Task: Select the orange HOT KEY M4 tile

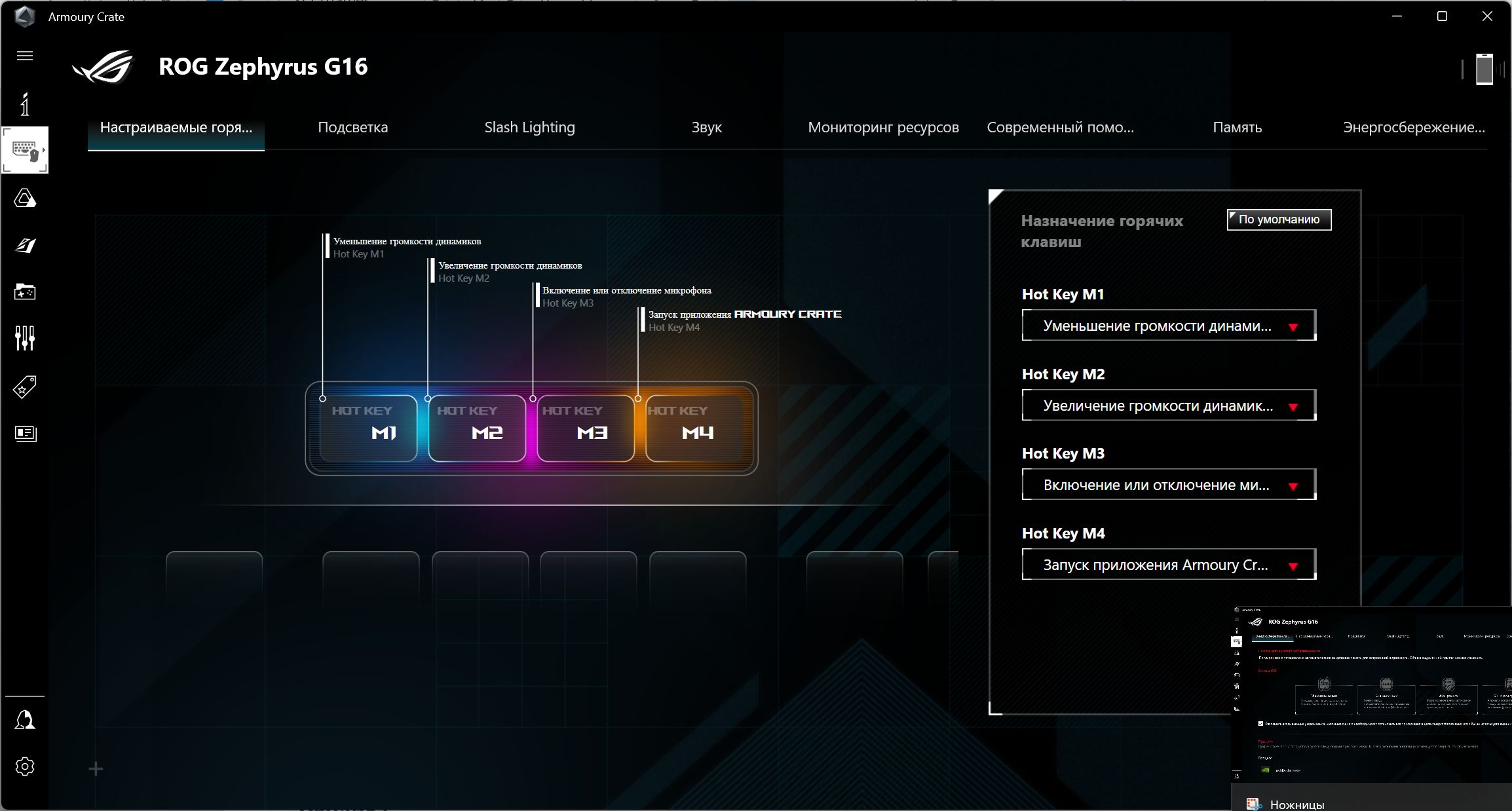Action: [x=694, y=428]
